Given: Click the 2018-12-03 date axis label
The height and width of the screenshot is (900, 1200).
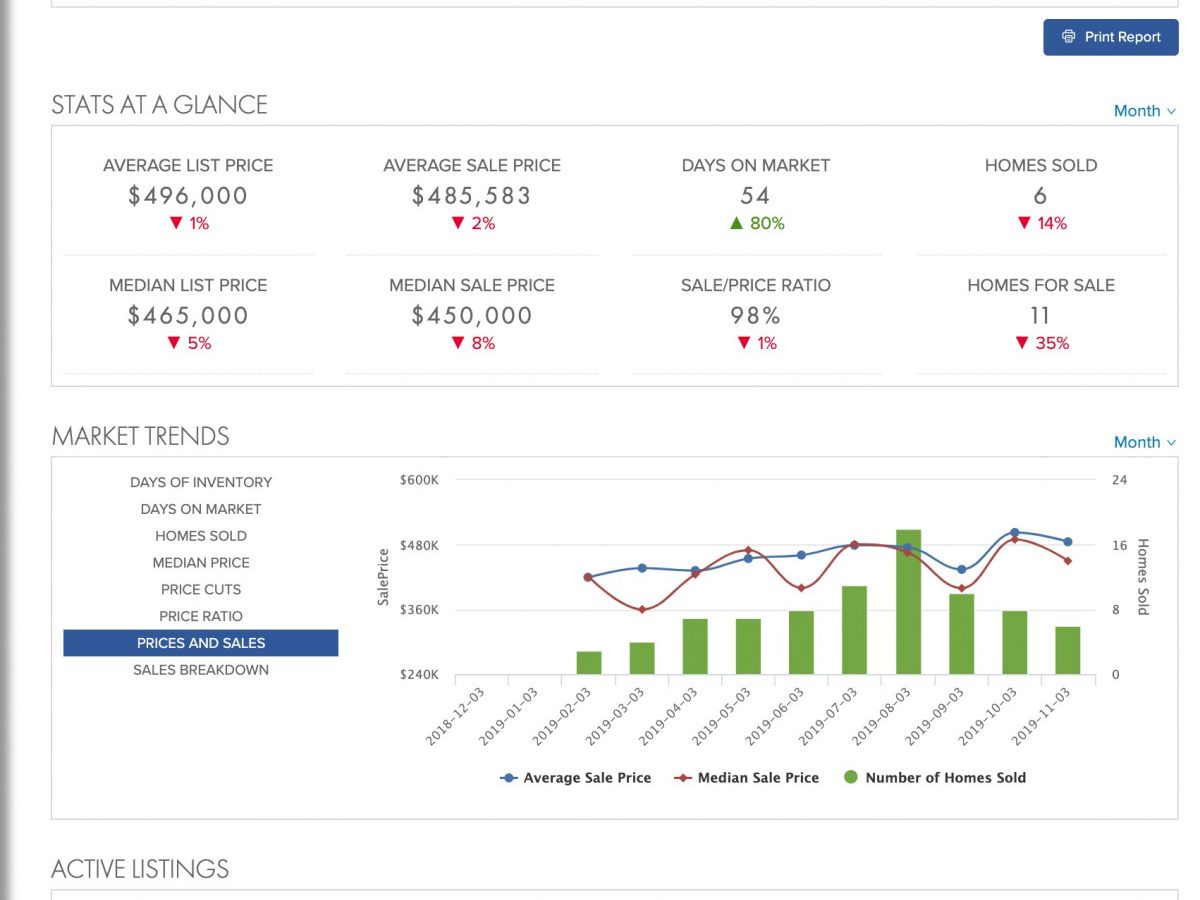Looking at the screenshot, I should pos(456,717).
